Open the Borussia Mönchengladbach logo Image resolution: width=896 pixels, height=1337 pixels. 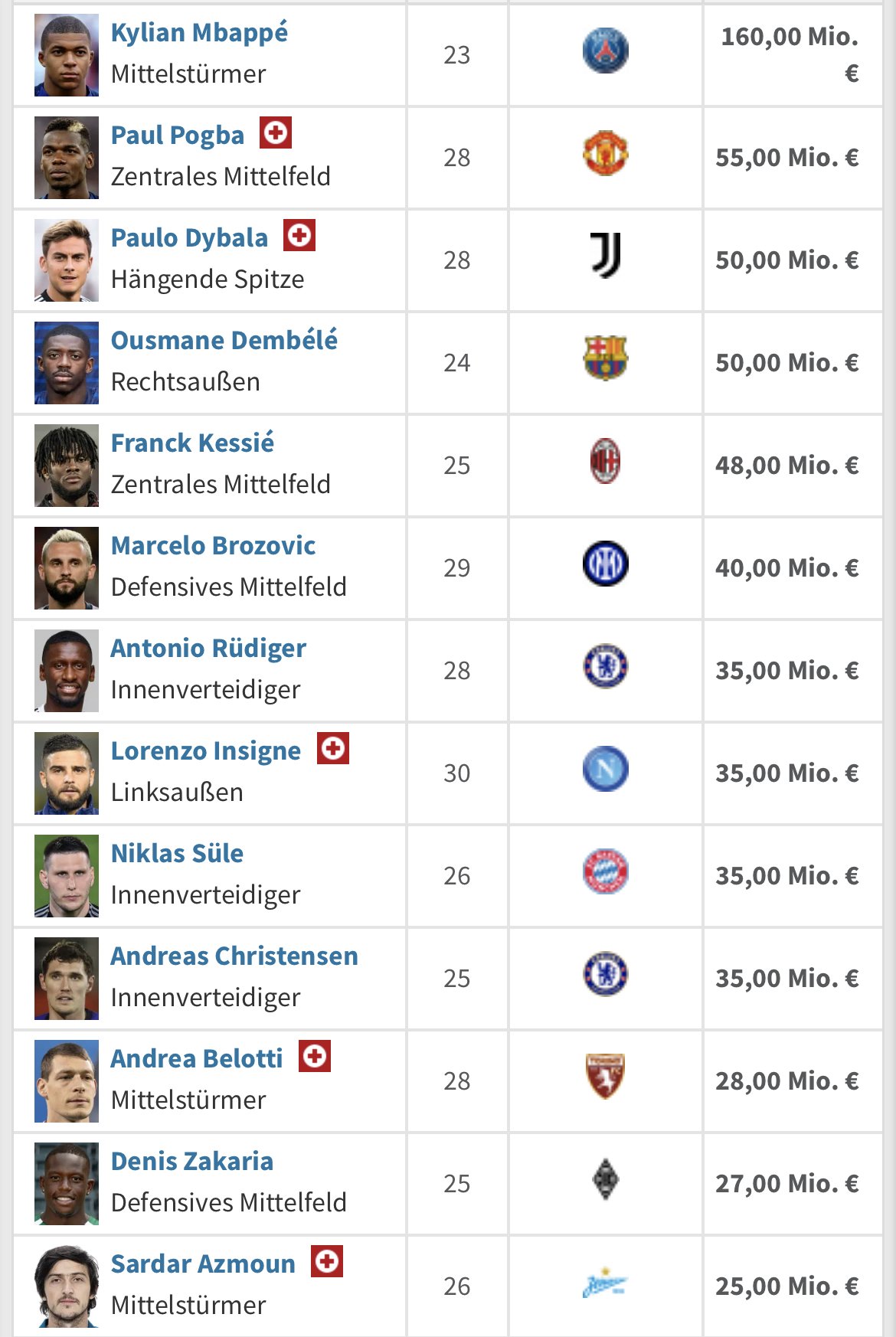point(605,1179)
